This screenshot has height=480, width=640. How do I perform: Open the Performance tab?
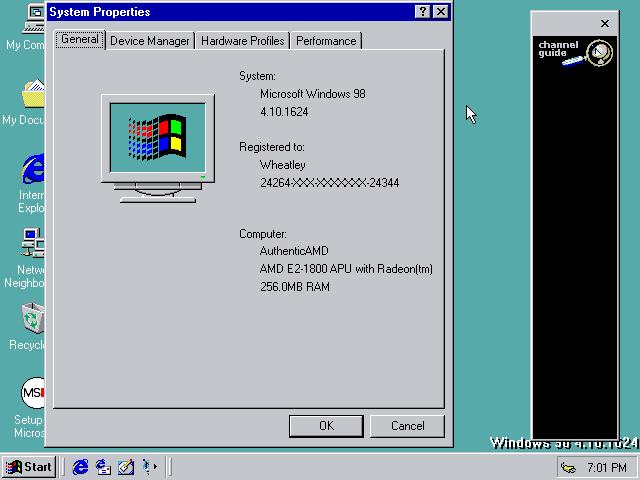pos(326,41)
